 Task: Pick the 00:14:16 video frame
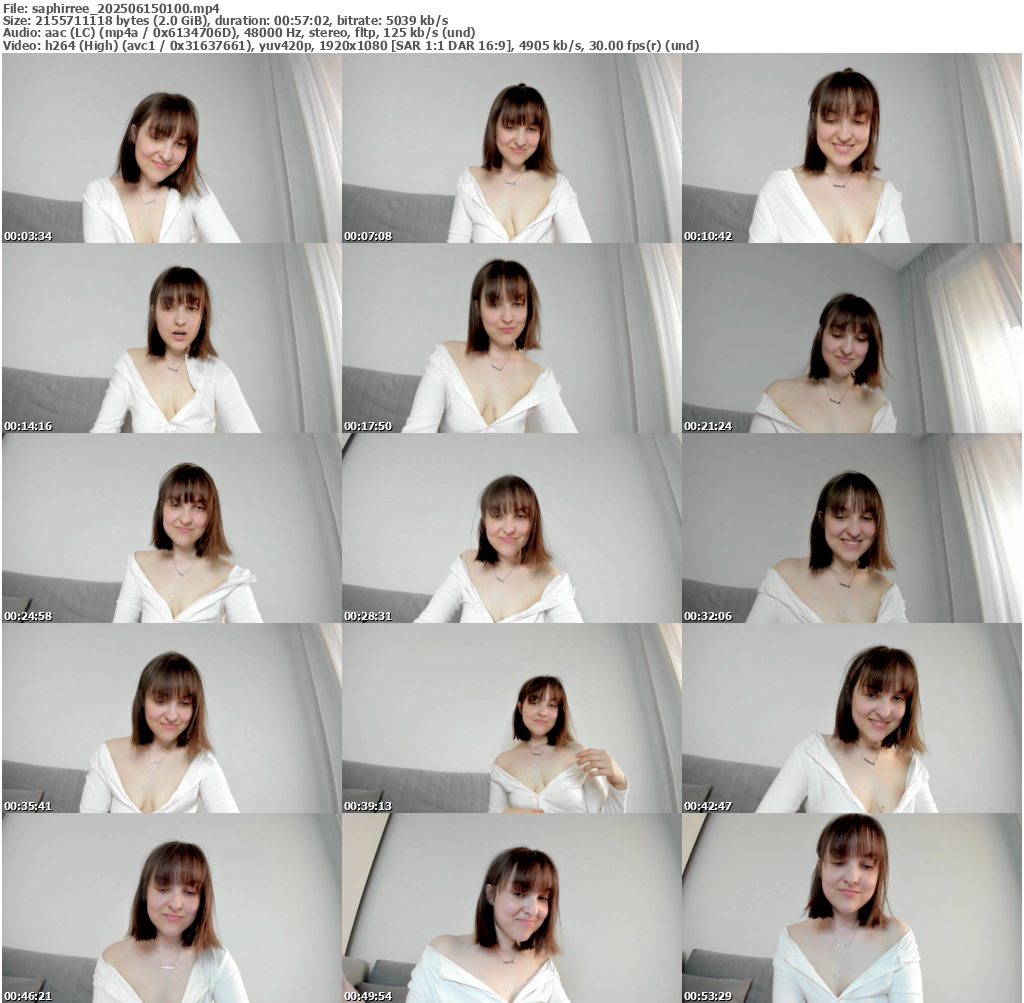[x=171, y=338]
